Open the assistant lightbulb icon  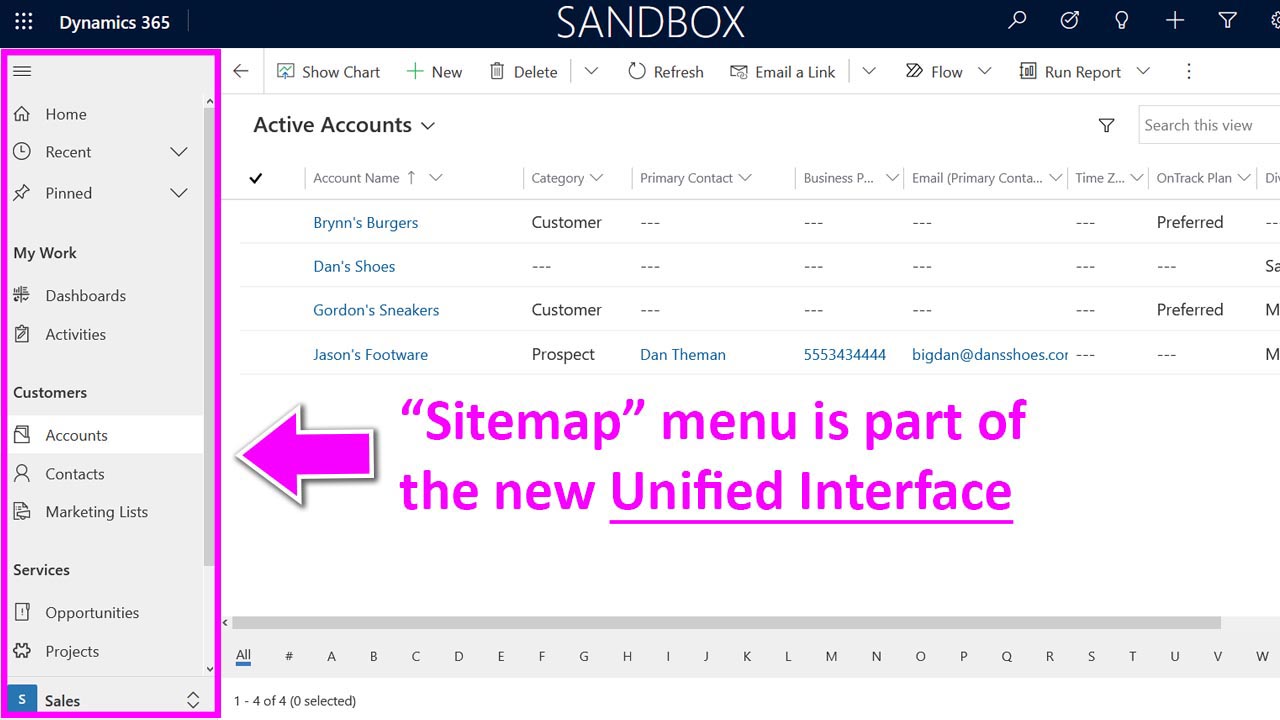(x=1122, y=20)
